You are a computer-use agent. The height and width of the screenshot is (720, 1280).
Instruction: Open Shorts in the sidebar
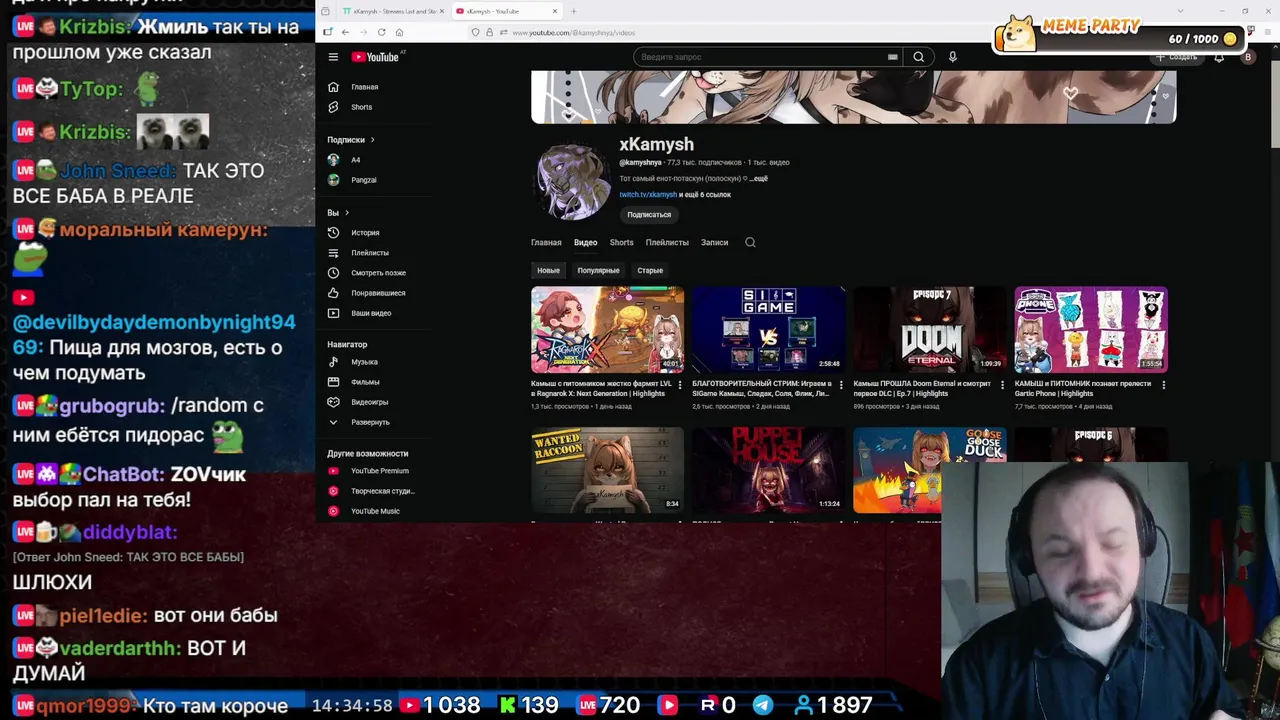point(361,107)
